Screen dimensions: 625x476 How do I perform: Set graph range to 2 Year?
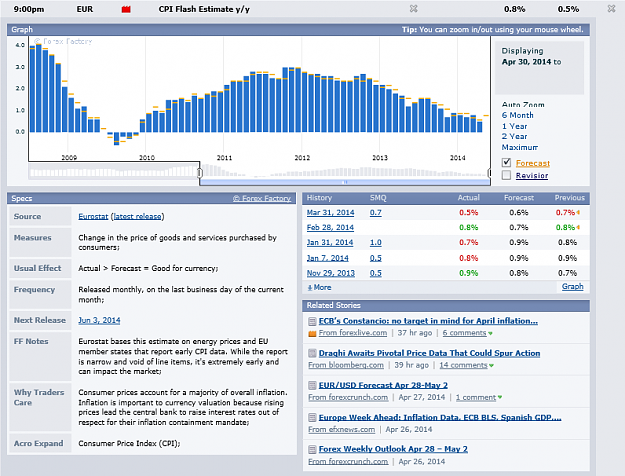click(x=514, y=136)
